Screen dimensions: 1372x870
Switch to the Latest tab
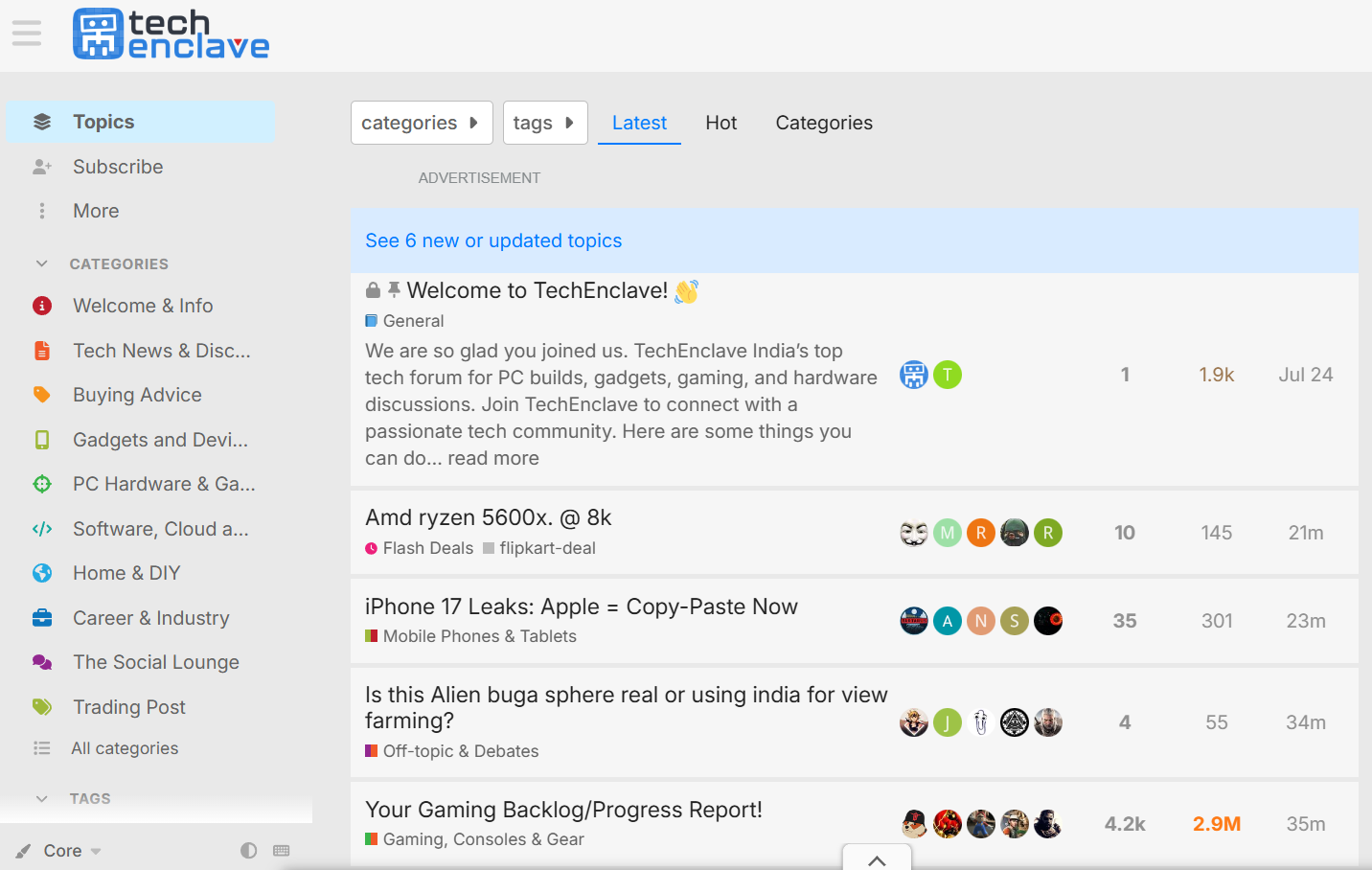click(x=639, y=123)
